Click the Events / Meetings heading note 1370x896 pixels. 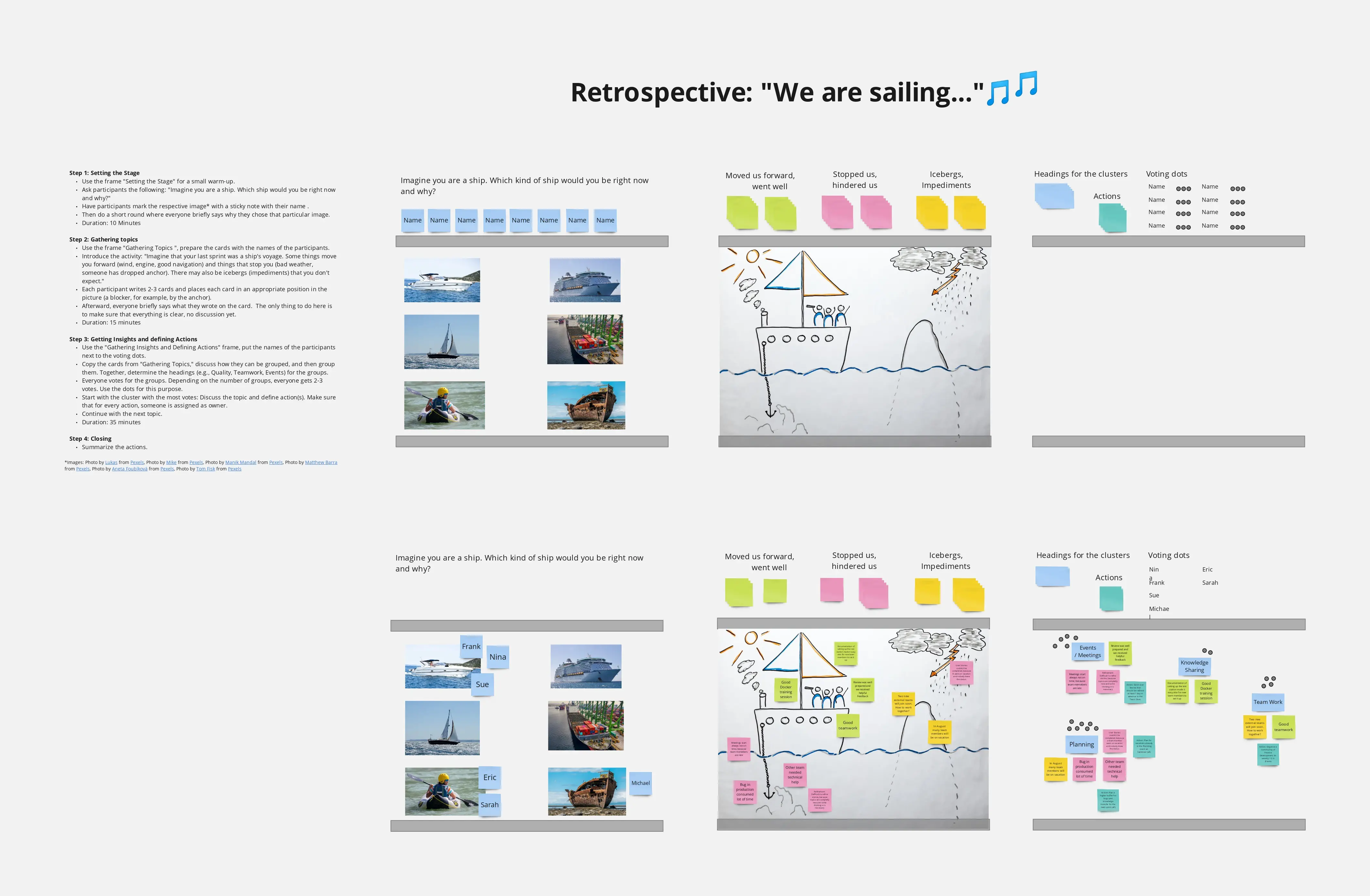click(x=1087, y=652)
